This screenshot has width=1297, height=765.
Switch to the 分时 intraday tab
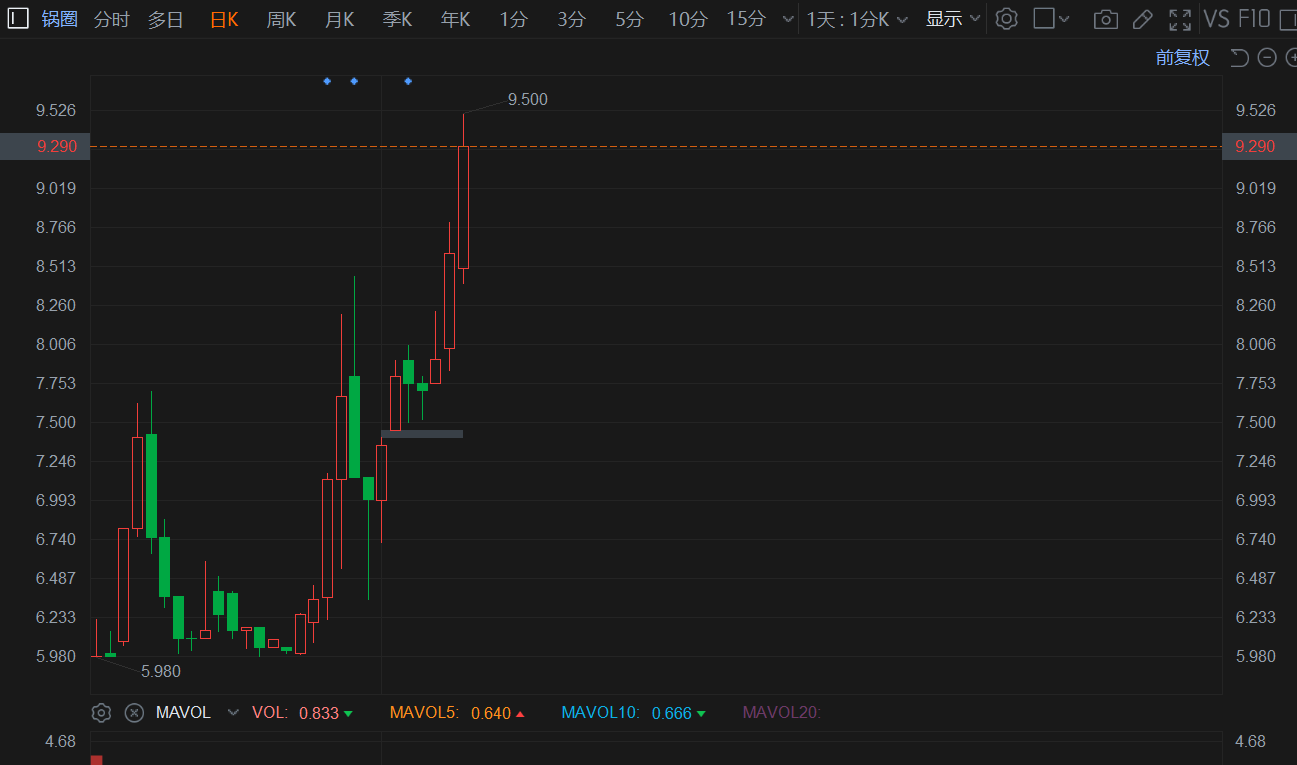[x=111, y=19]
